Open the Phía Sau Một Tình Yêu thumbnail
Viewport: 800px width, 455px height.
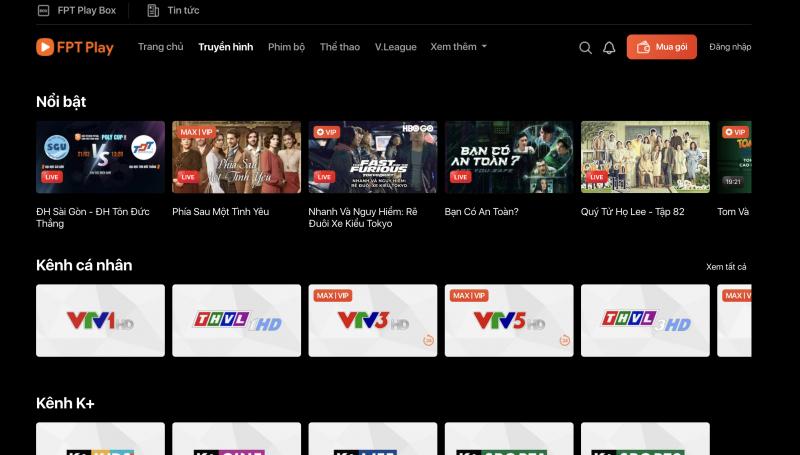tap(237, 157)
